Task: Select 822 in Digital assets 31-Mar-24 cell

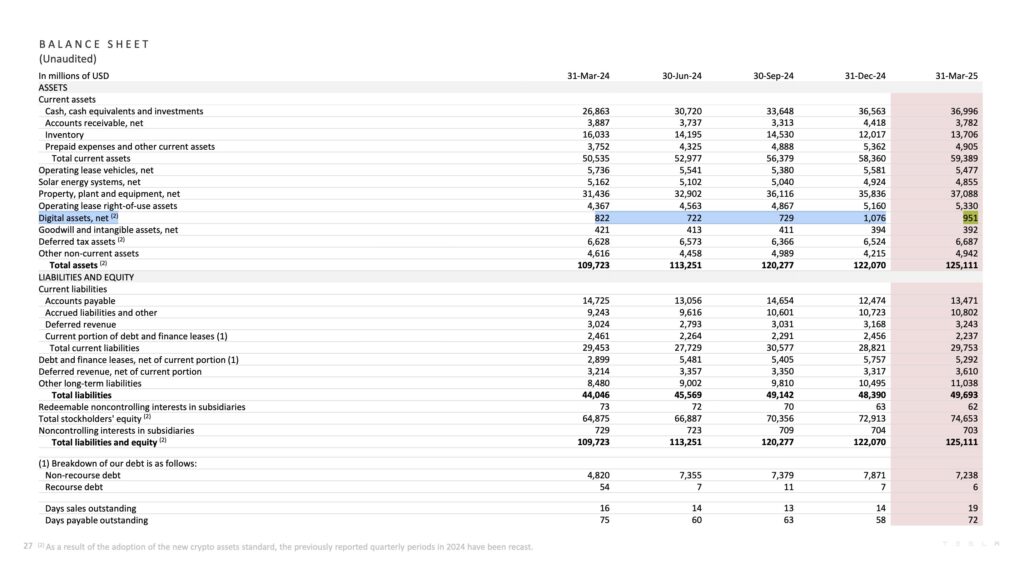Action: pyautogui.click(x=601, y=218)
